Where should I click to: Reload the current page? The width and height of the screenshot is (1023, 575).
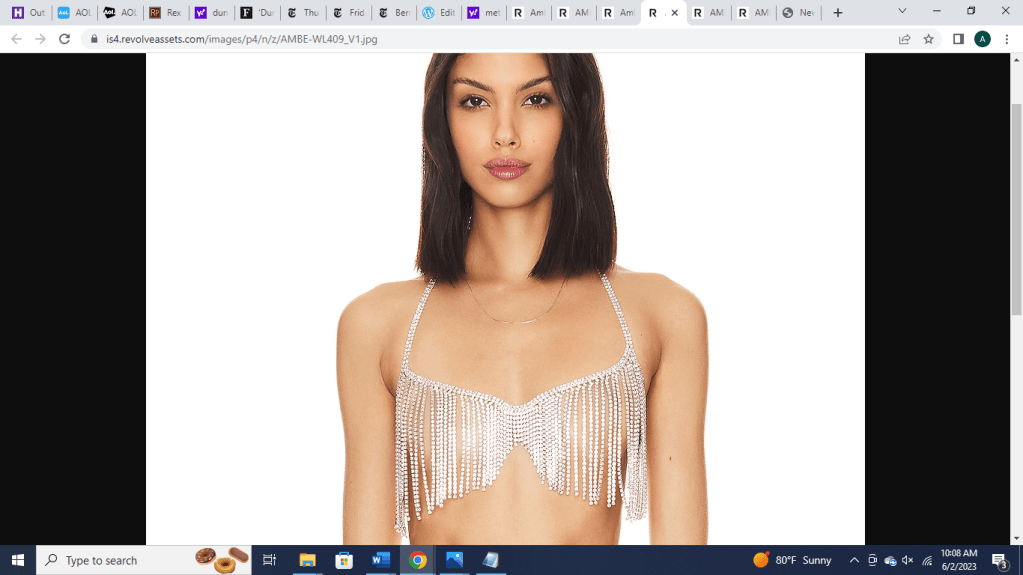pos(64,39)
